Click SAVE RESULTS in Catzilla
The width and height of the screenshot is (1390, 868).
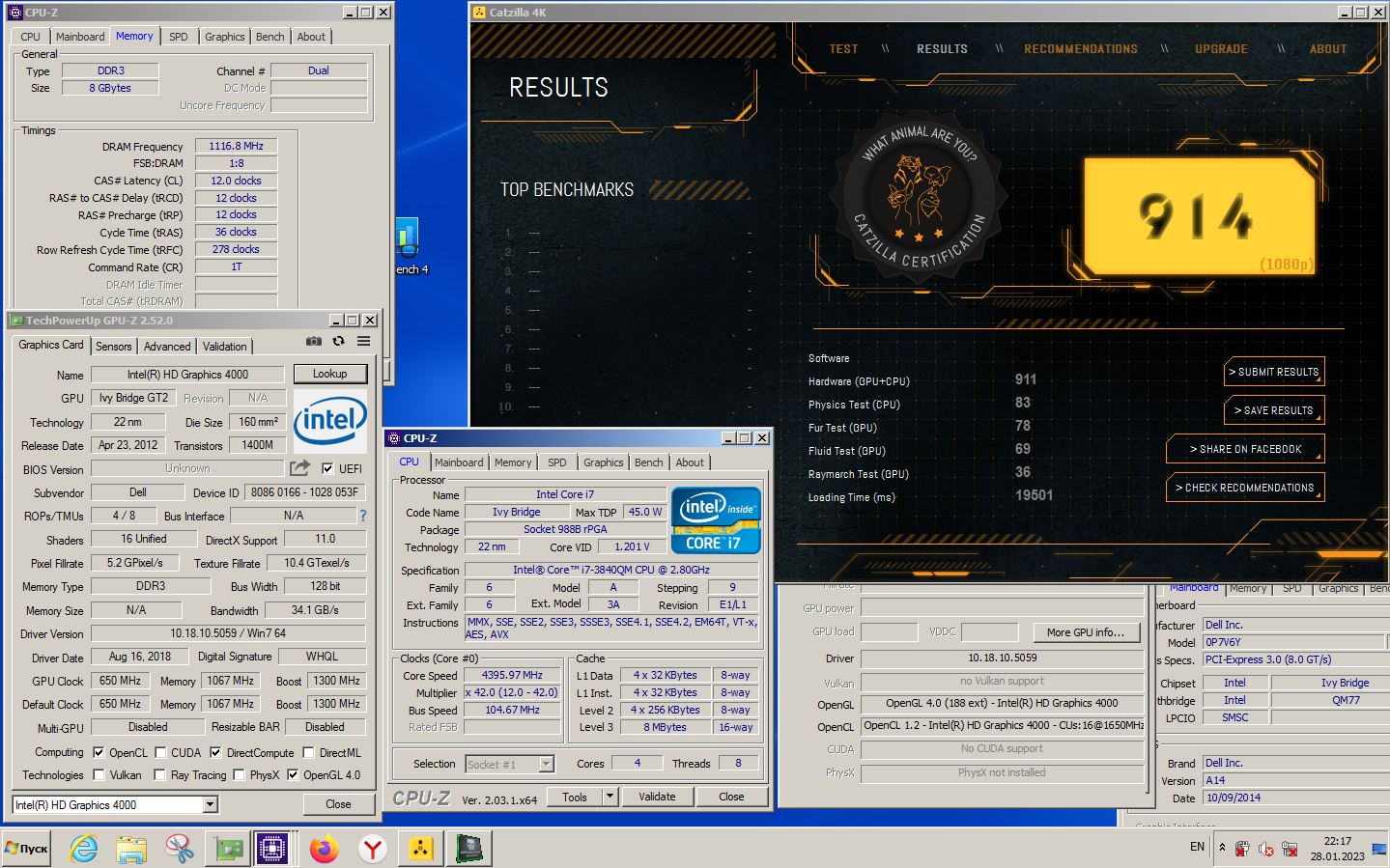(1273, 410)
